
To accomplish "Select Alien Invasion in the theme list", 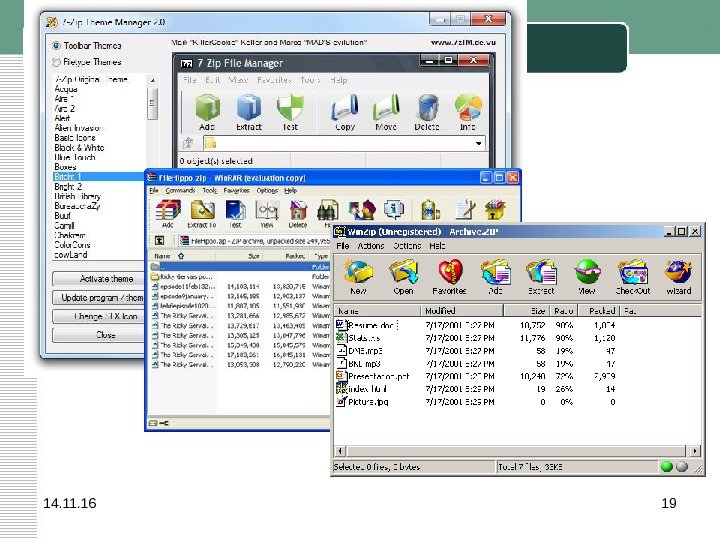I will tap(79, 128).
